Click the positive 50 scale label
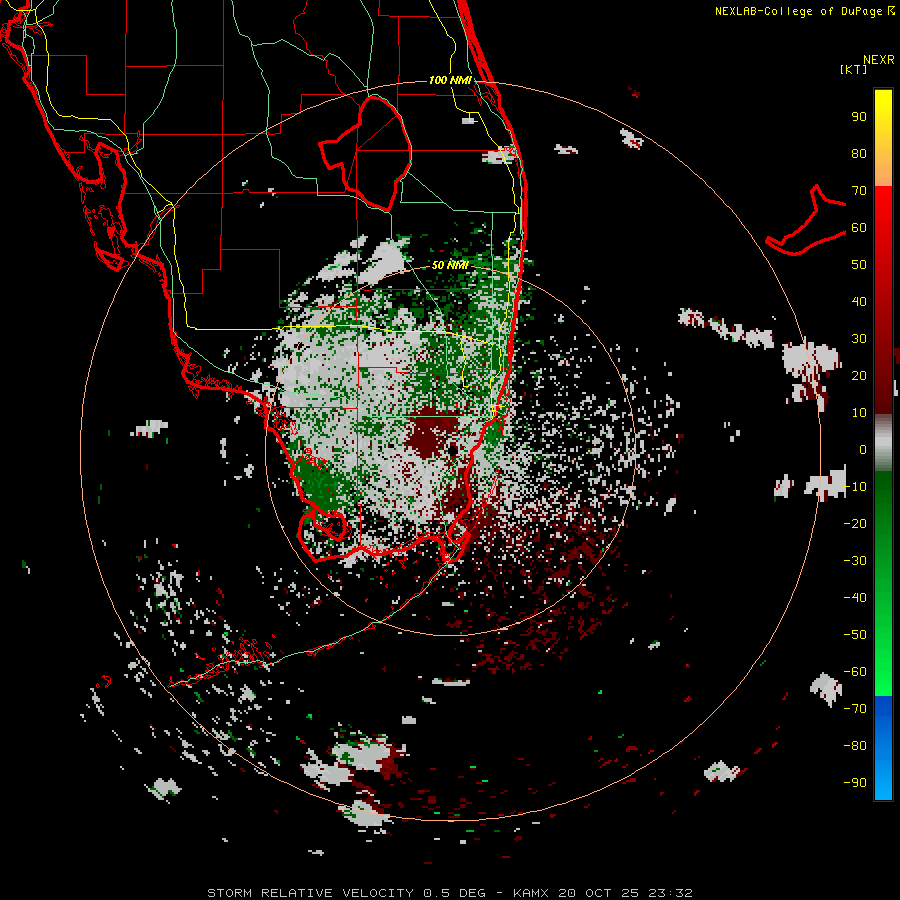This screenshot has height=900, width=900. coord(859,265)
